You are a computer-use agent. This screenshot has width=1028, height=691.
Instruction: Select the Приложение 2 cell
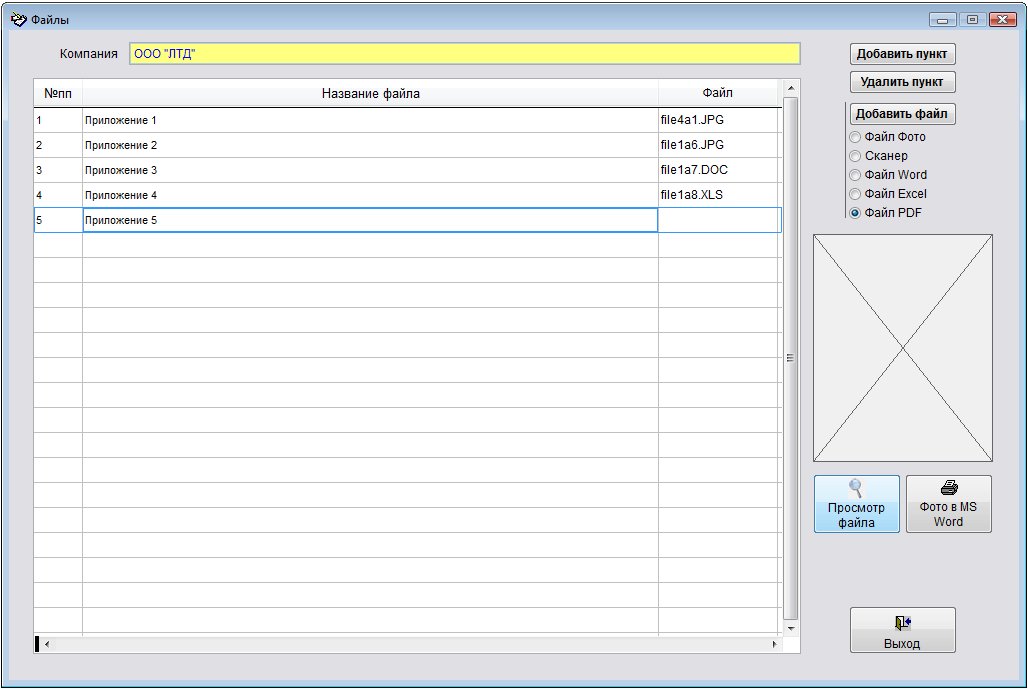(x=370, y=146)
